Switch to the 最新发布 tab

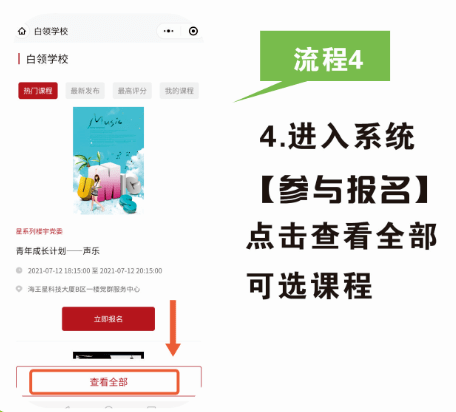(x=85, y=91)
